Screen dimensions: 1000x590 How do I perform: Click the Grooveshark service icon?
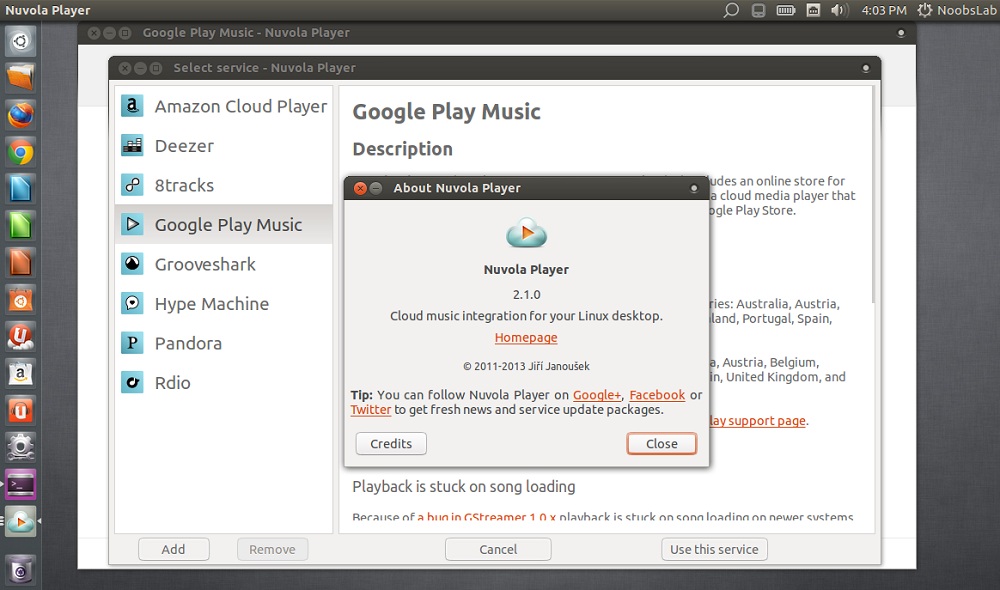click(132, 264)
